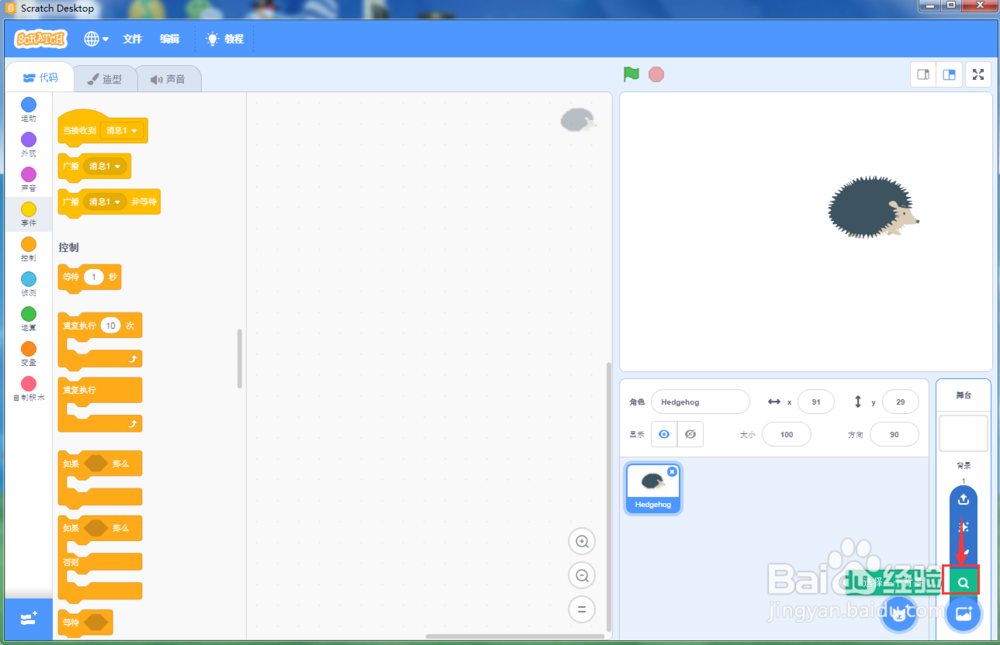Screen dimensions: 1000x645
Task: Edit the sprite size value 100
Action: (786, 434)
